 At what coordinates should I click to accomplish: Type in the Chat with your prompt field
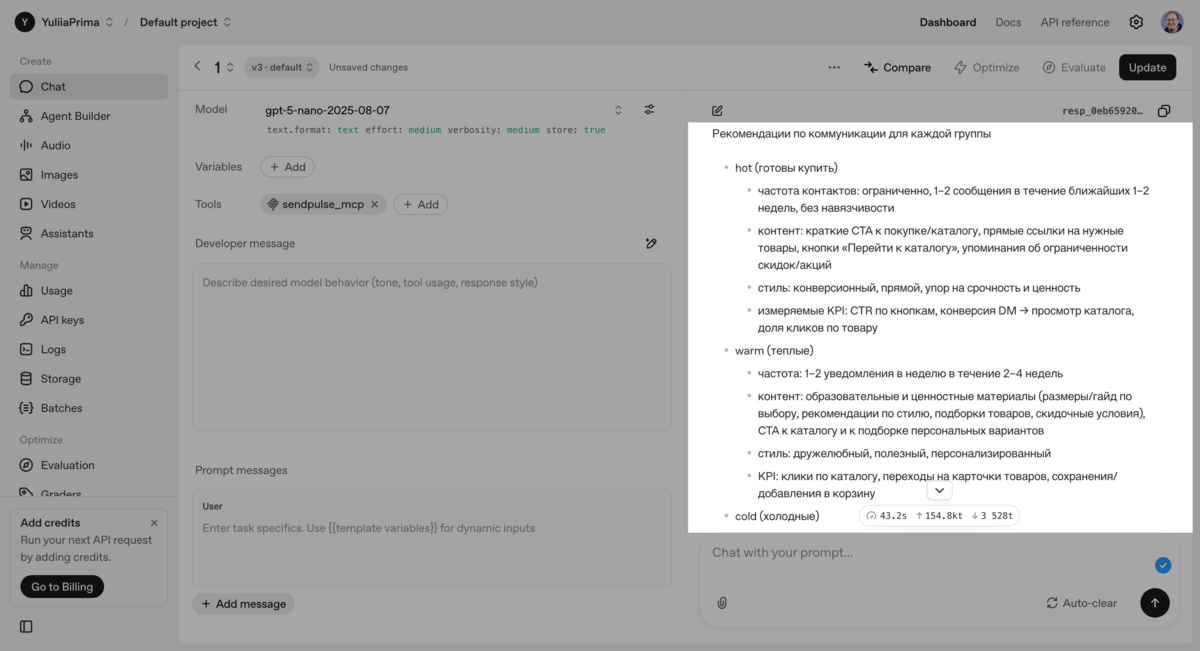[920, 553]
